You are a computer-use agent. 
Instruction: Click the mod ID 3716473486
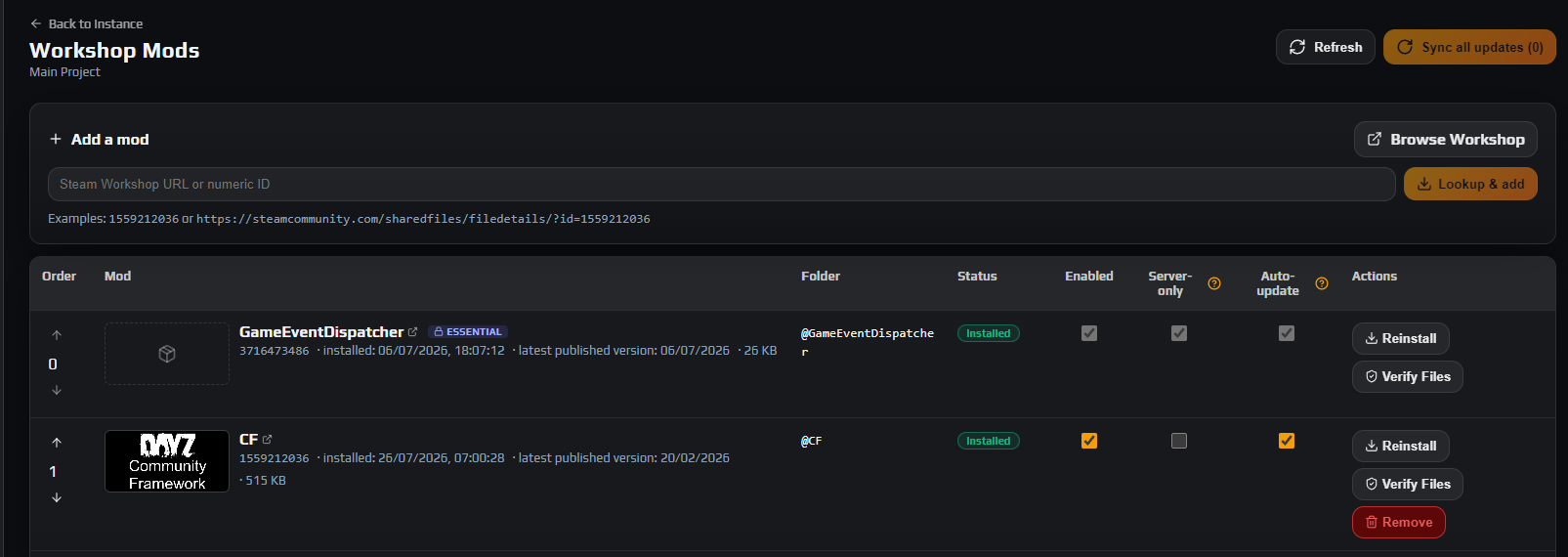274,351
